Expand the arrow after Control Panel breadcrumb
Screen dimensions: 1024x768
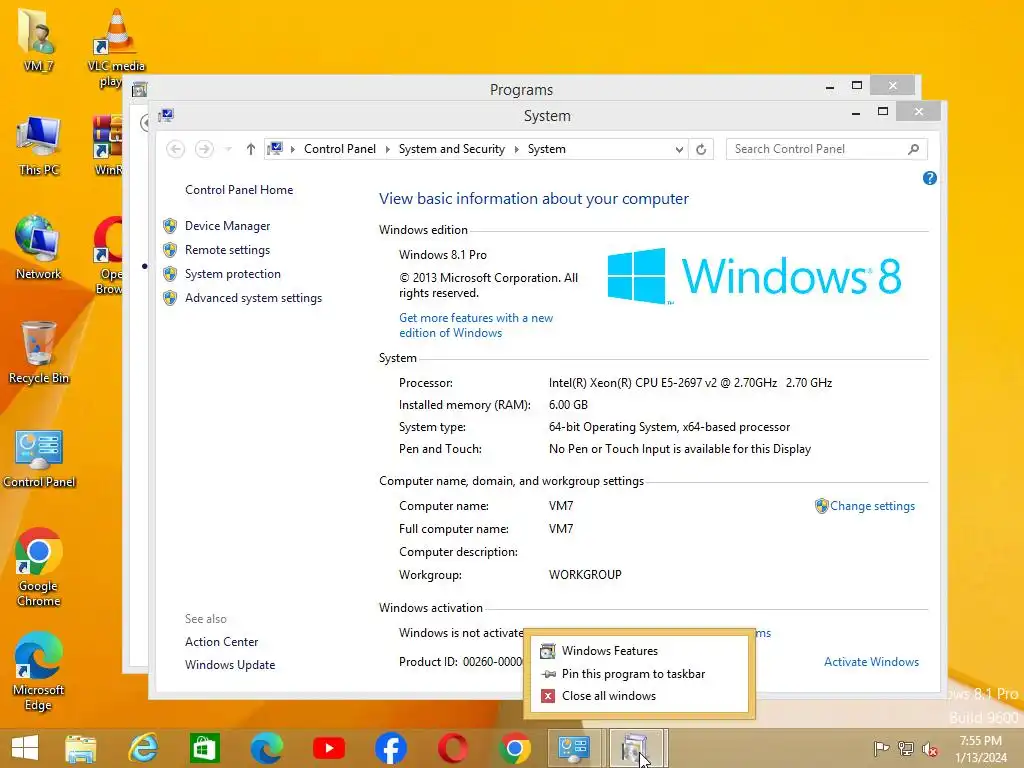point(387,150)
